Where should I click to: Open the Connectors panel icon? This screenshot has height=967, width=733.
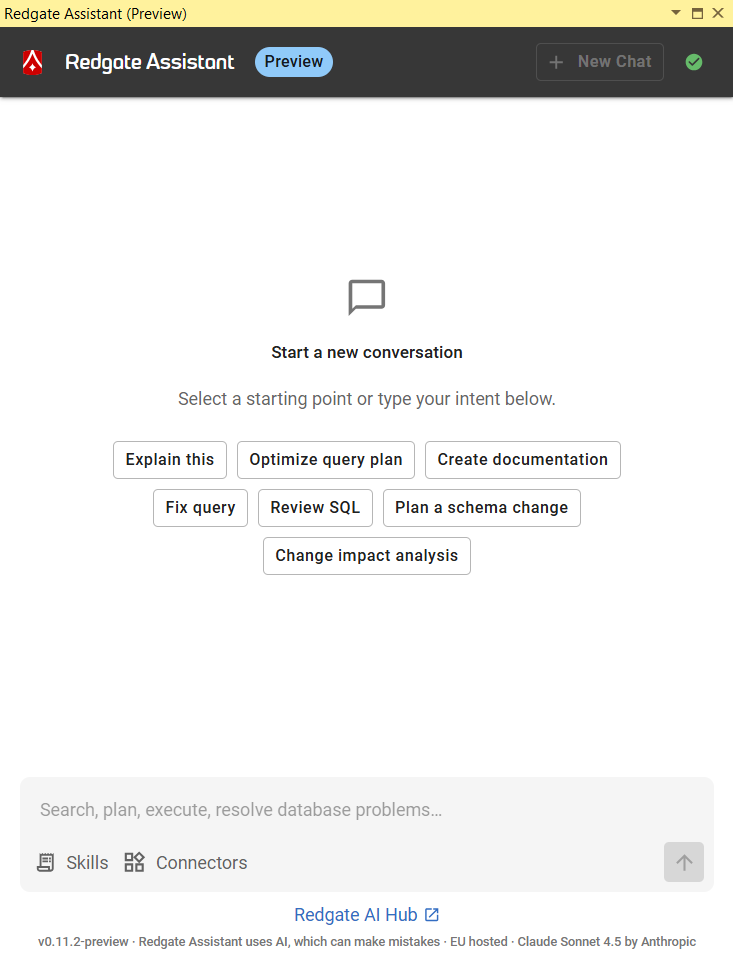coord(134,862)
